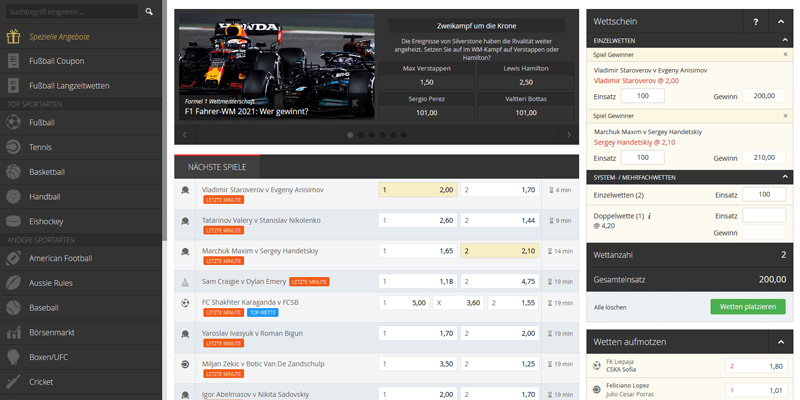800x400 pixels.
Task: Select odds 4,75 for Dylan Emery
Action: [499, 282]
